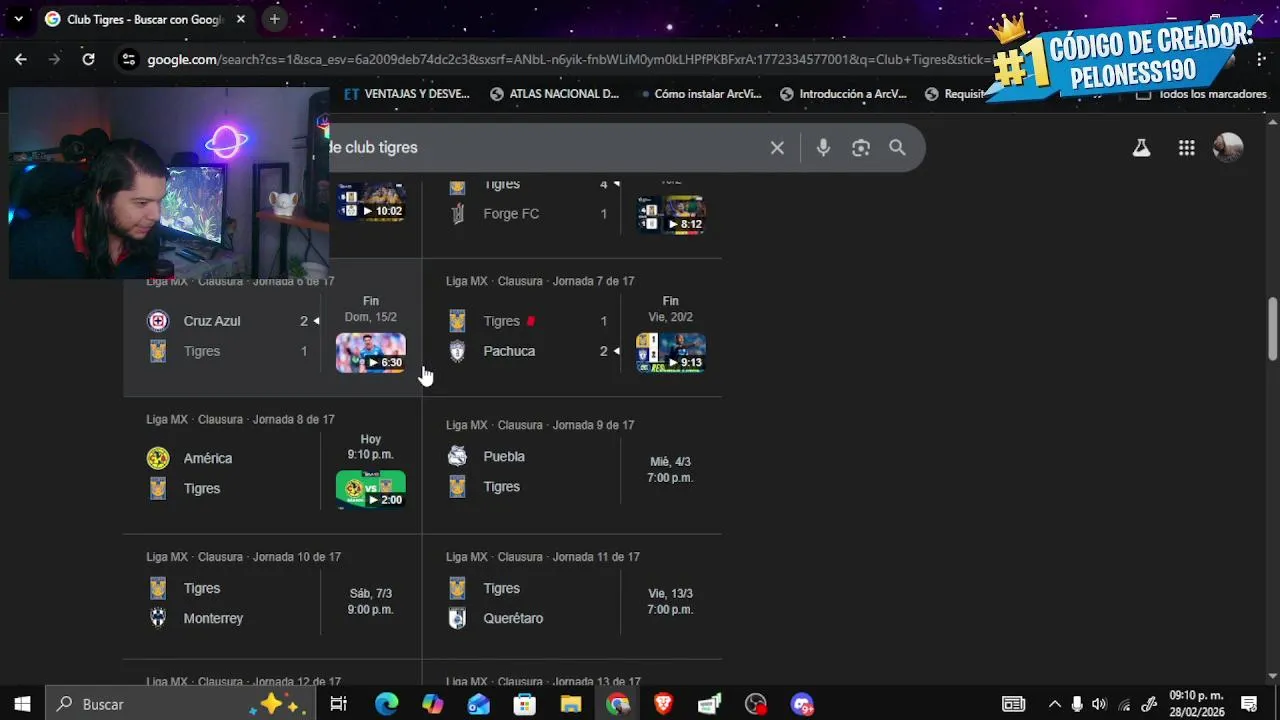Open the Cruz Azul team name
This screenshot has height=720, width=1280.
(x=212, y=321)
